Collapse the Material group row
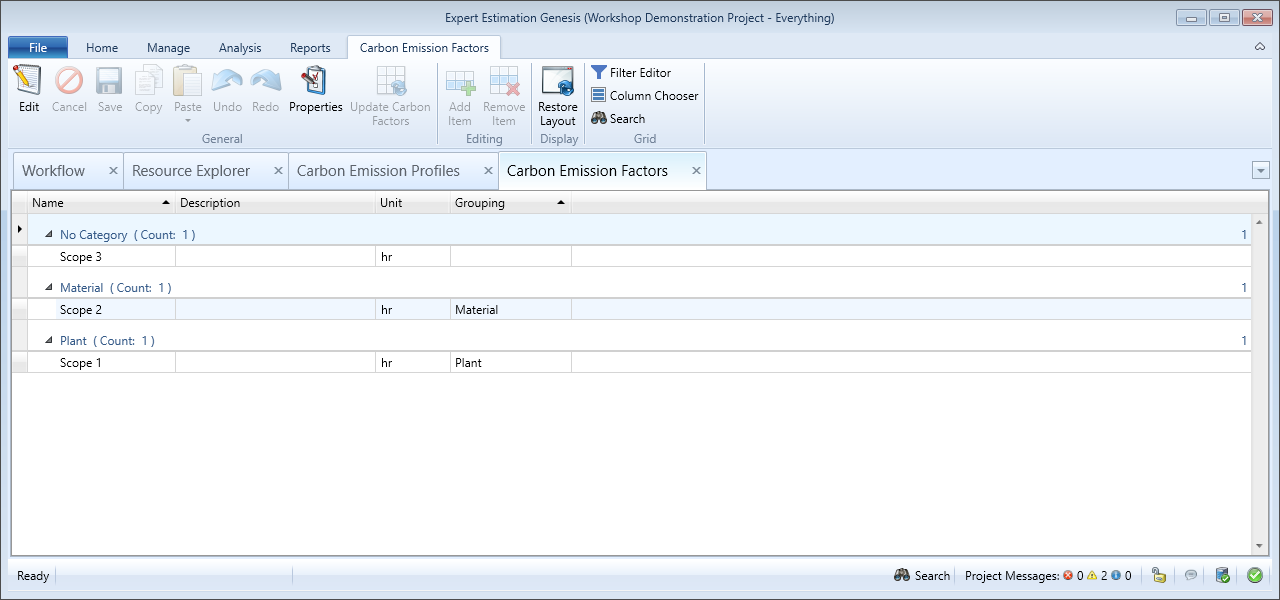This screenshot has width=1280, height=600. point(49,288)
